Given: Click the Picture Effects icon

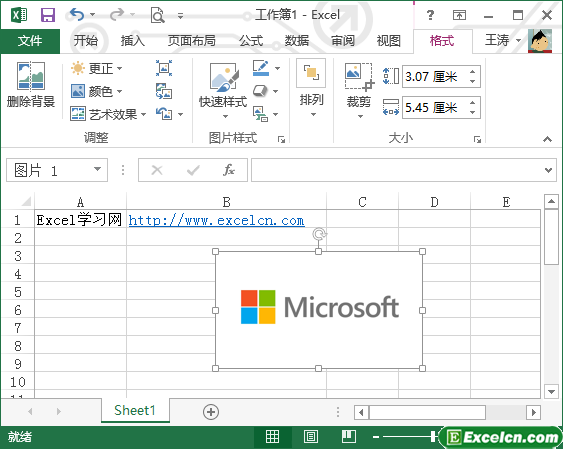Looking at the screenshot, I should (x=261, y=91).
